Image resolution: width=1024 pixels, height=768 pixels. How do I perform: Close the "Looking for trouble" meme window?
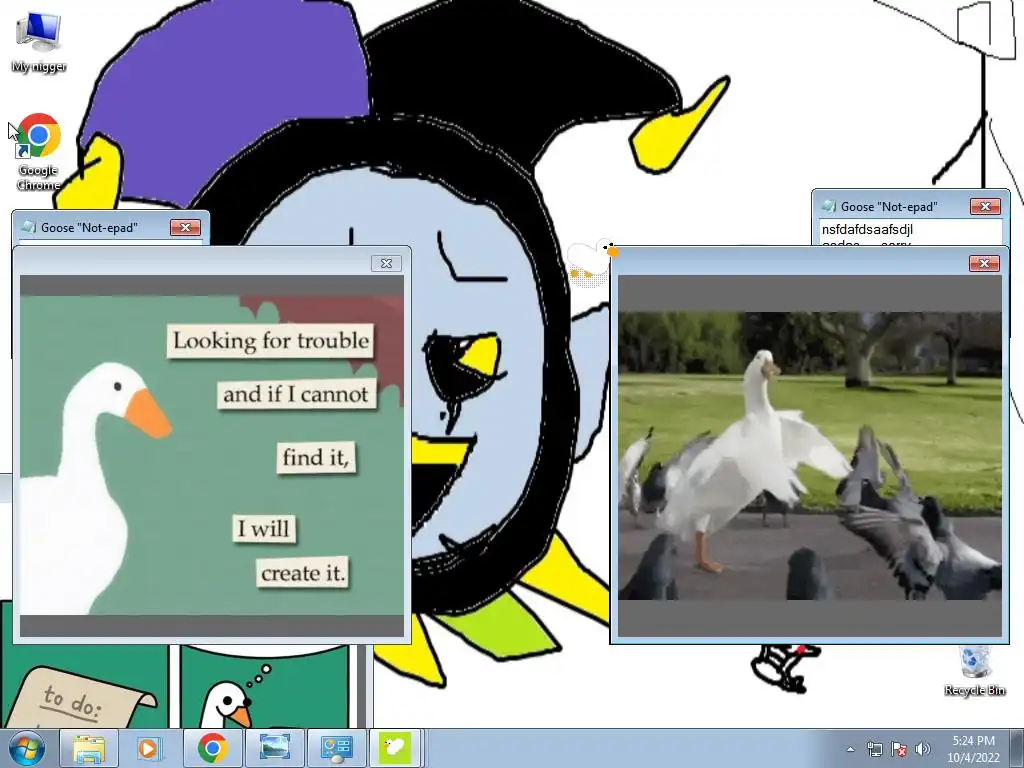pos(386,263)
